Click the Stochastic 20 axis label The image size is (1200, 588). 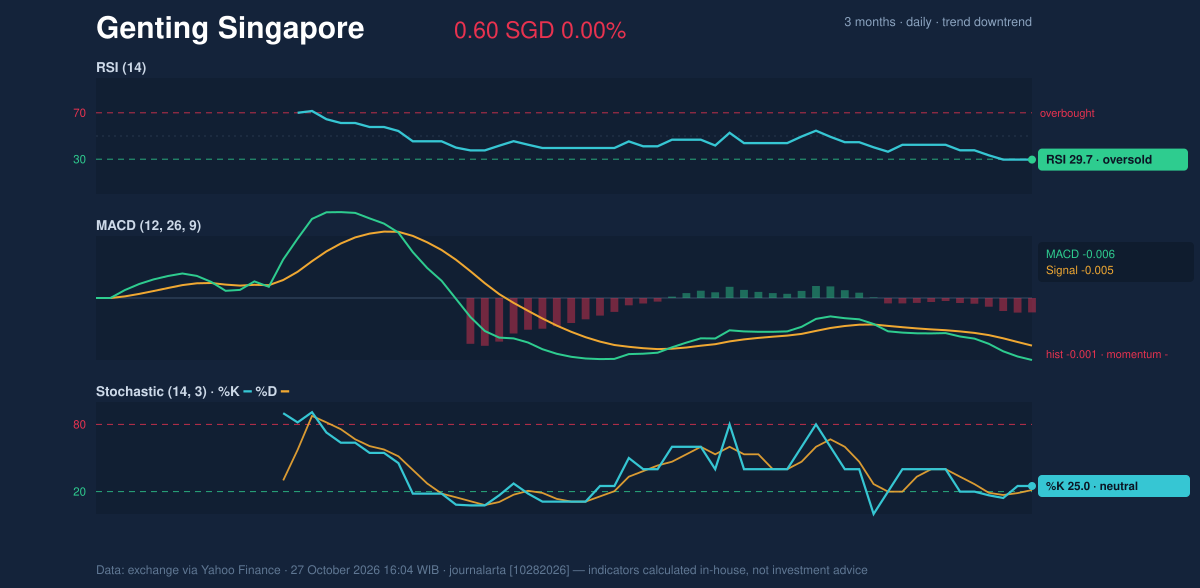coord(79,491)
